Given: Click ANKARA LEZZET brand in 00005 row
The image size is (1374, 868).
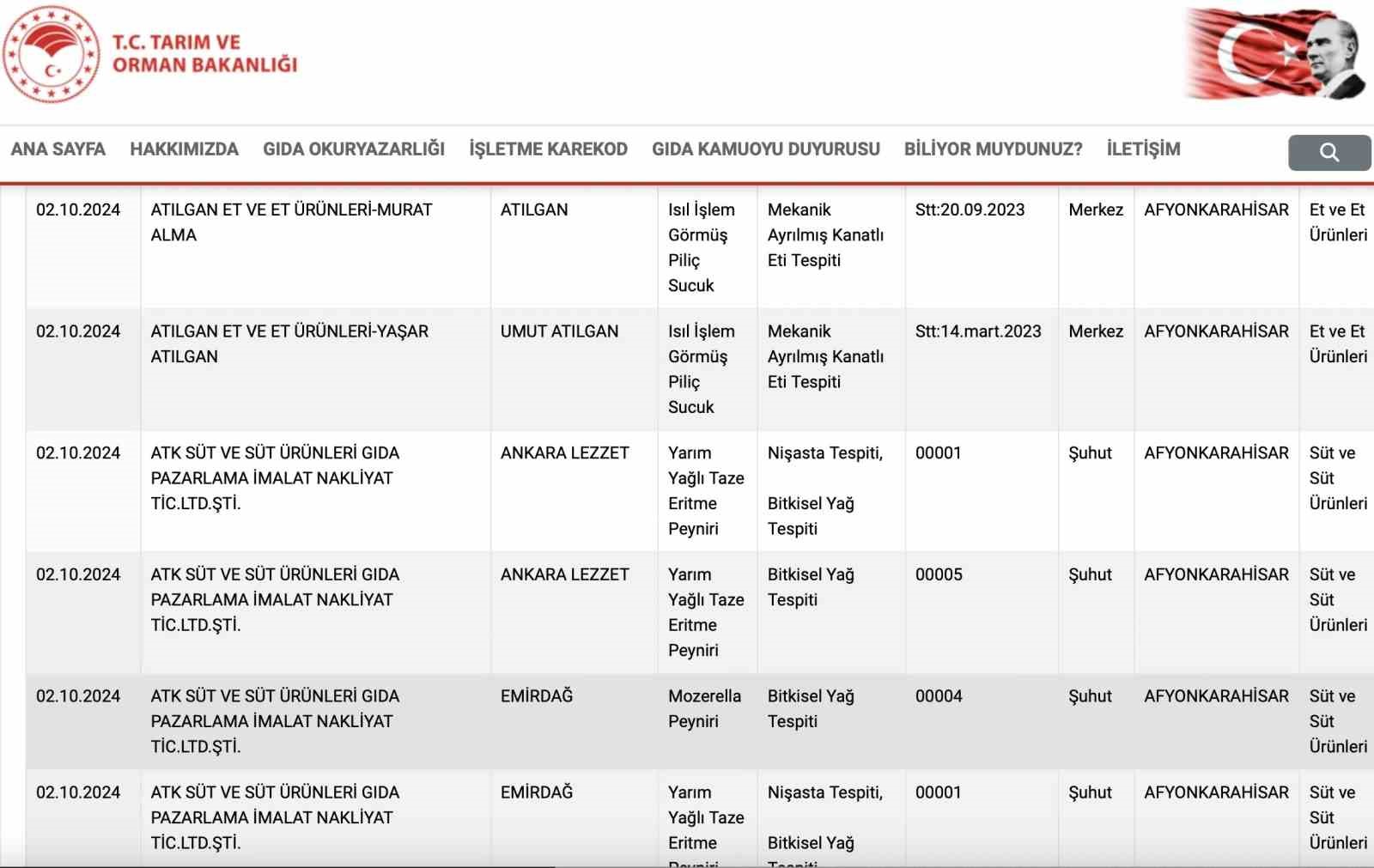Looking at the screenshot, I should pyautogui.click(x=565, y=574).
